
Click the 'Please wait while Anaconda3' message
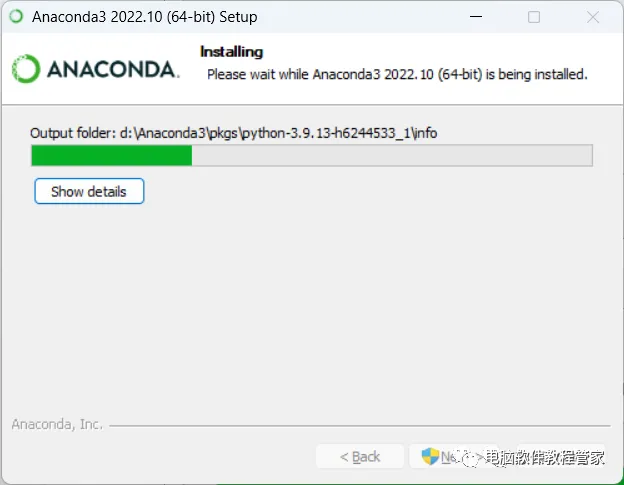coord(397,74)
